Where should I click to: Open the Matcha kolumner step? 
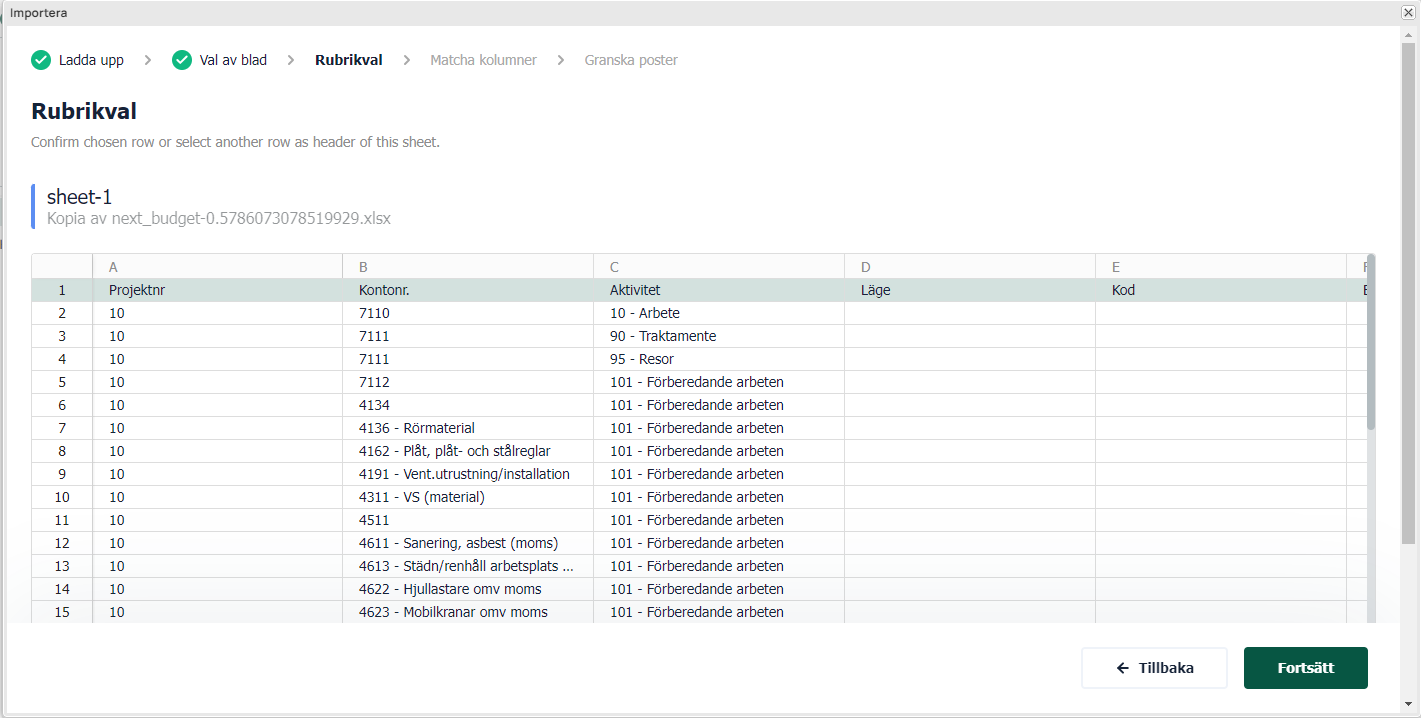coord(483,60)
